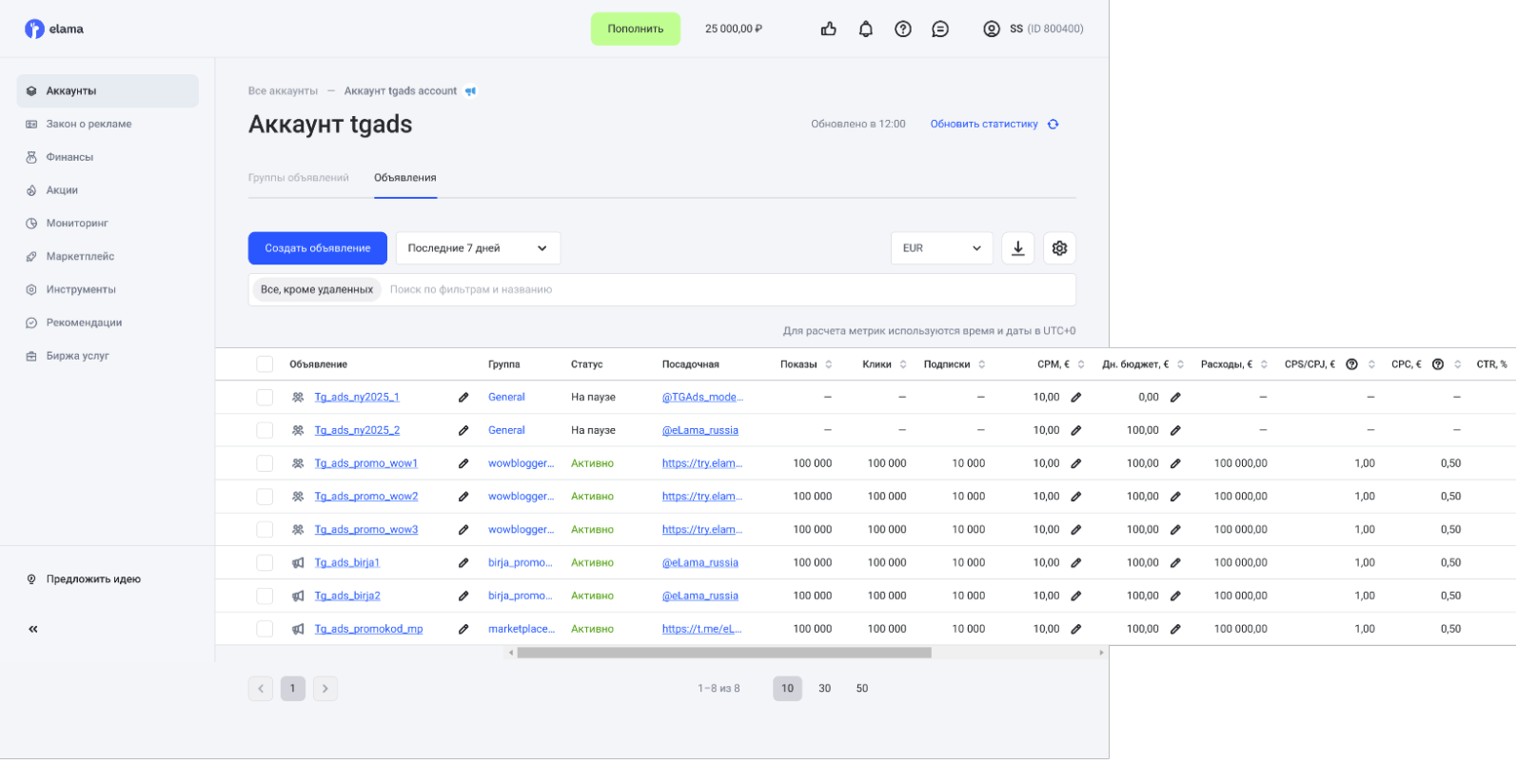Viewport: 1516px width, 784px height.
Task: Click the thumbs-up feedback icon
Action: point(829,29)
